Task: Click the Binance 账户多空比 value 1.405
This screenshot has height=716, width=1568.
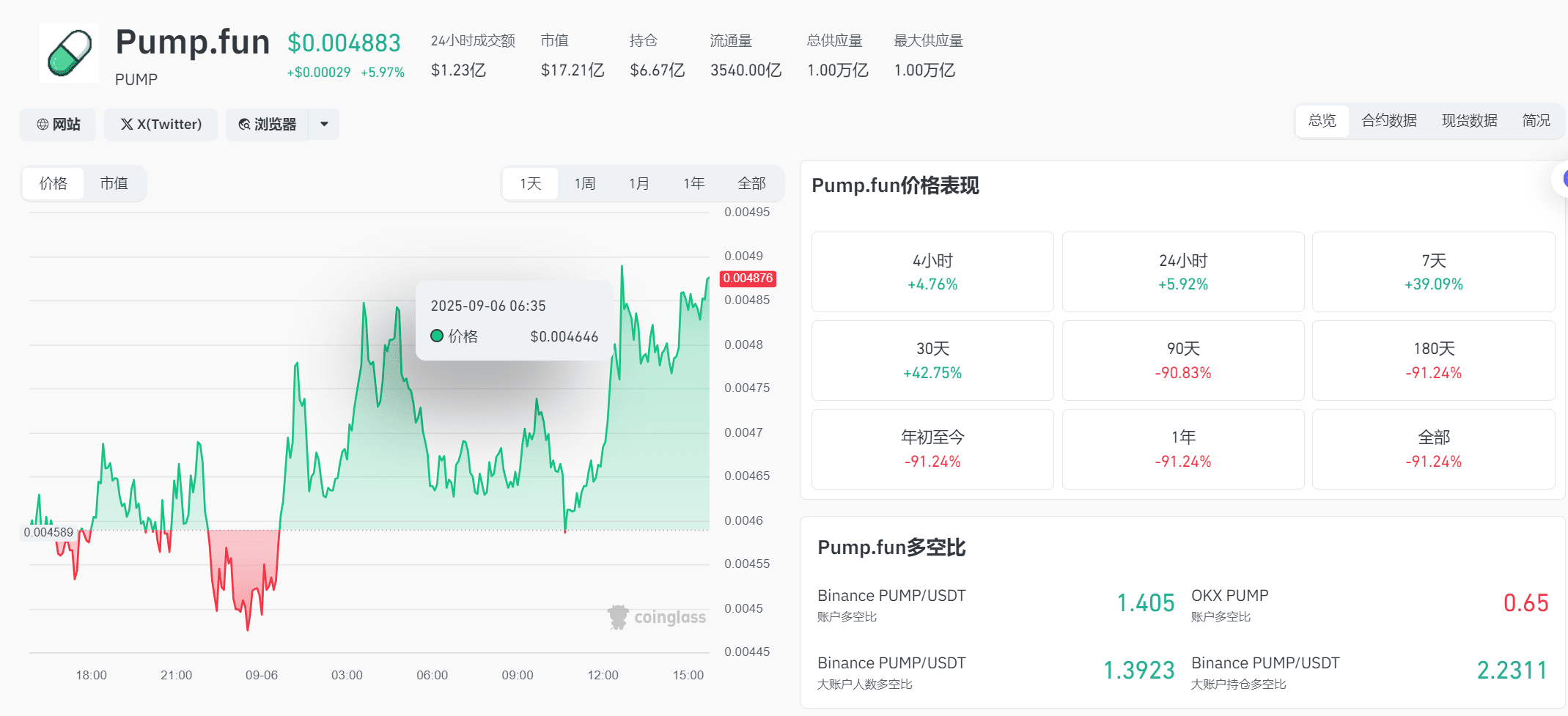Action: point(1146,603)
